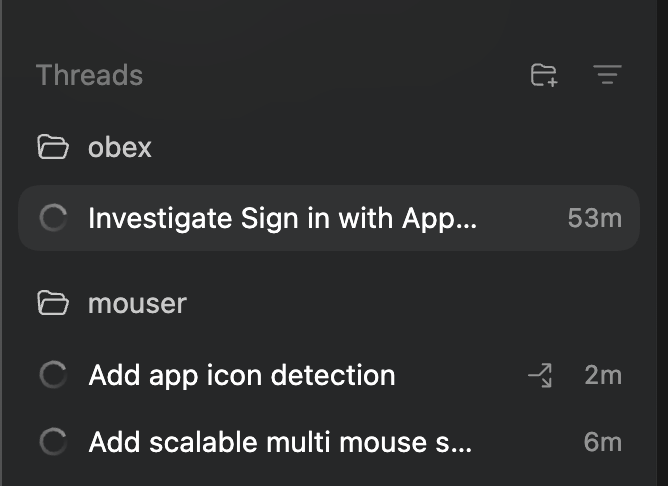Click the new folder plus icon
The height and width of the screenshot is (486, 668).
point(544,75)
